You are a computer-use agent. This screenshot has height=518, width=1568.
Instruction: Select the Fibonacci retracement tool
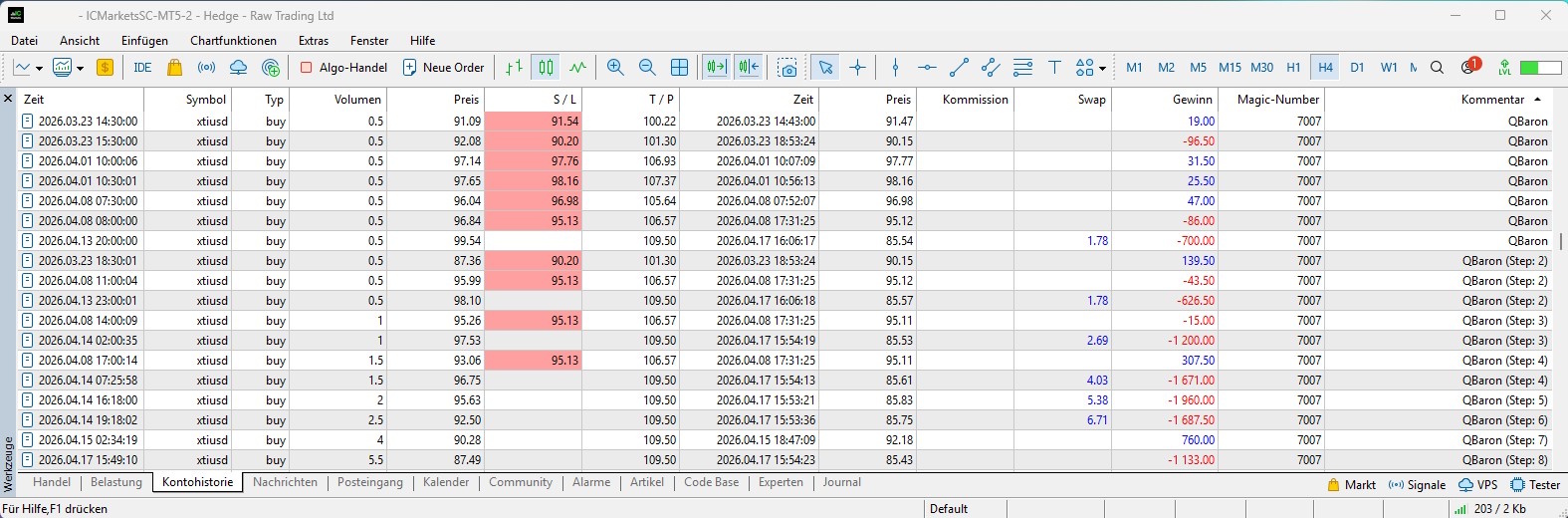1022,68
